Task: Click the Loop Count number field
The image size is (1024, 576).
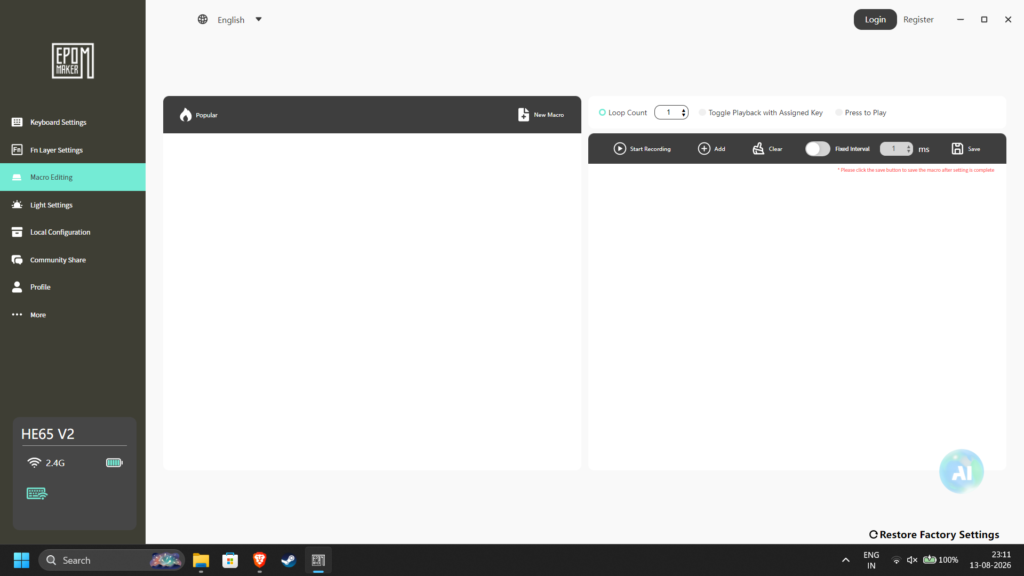Action: [x=668, y=112]
